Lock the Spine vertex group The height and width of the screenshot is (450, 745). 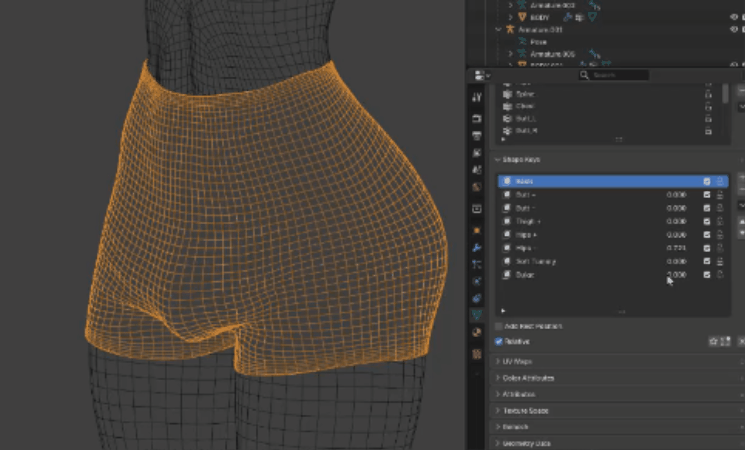708,94
